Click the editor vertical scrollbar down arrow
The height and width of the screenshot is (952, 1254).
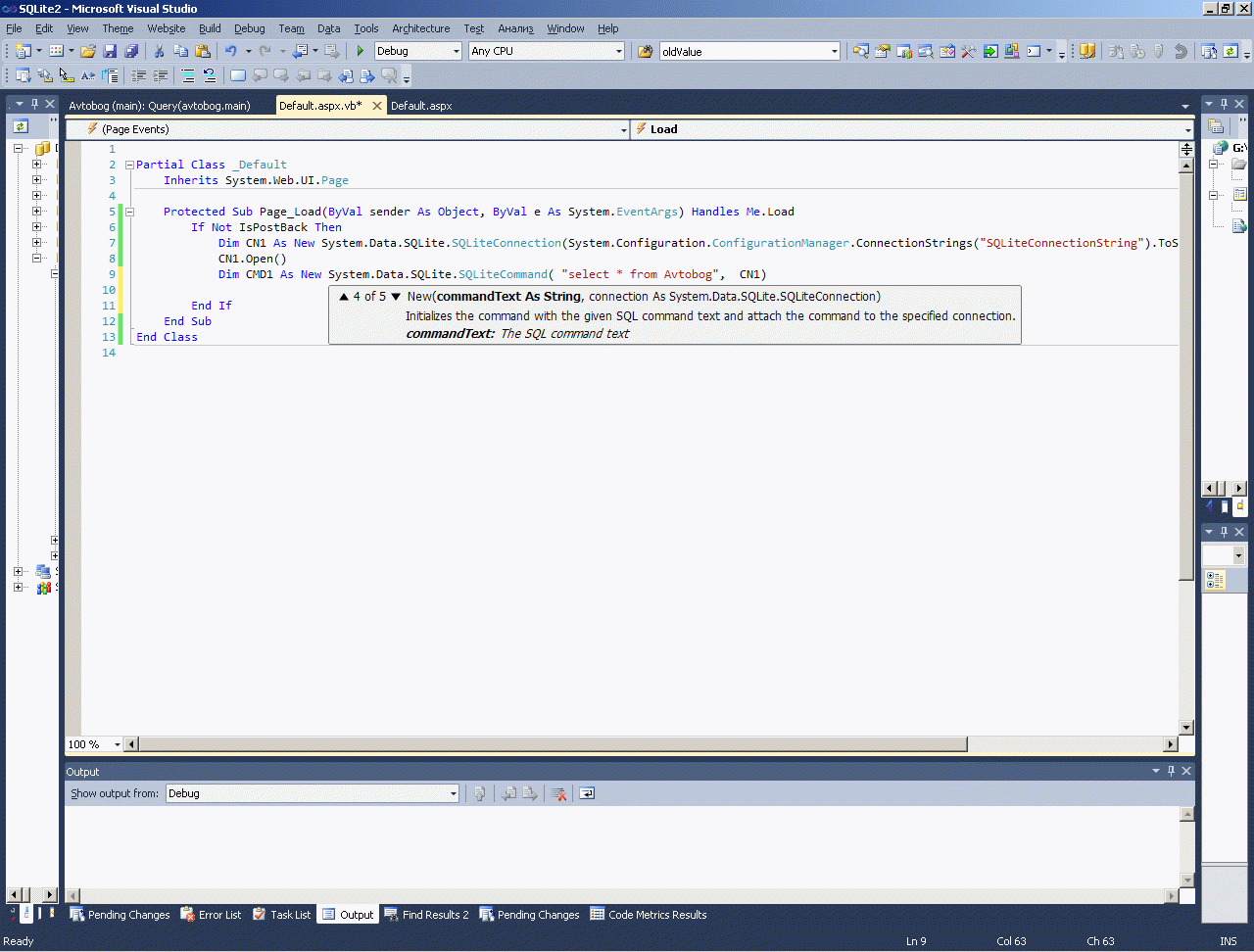point(1186,728)
